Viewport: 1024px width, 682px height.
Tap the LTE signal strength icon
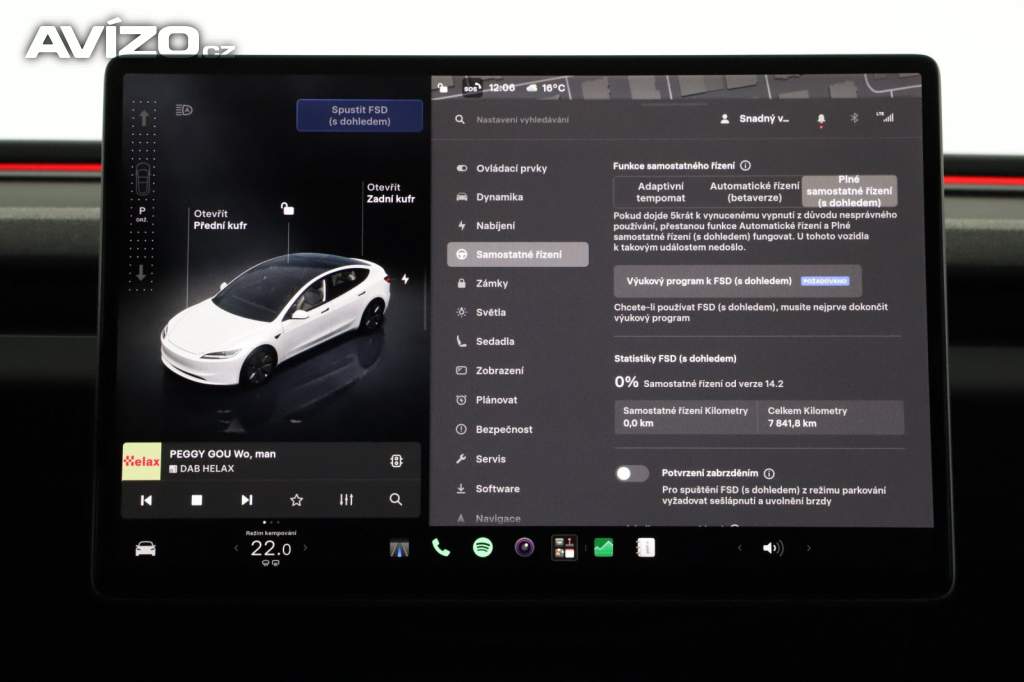885,118
